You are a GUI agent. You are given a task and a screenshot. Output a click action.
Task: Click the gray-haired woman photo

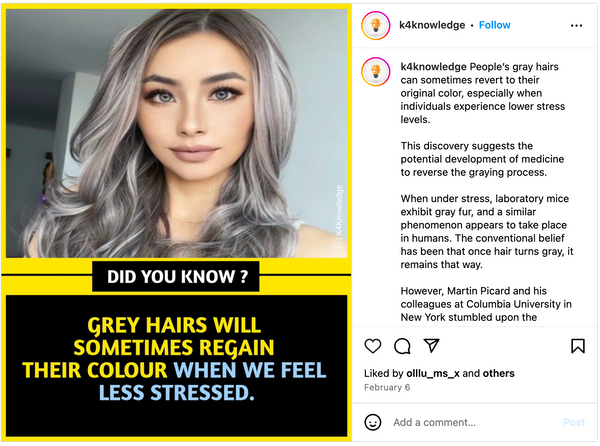(176, 133)
